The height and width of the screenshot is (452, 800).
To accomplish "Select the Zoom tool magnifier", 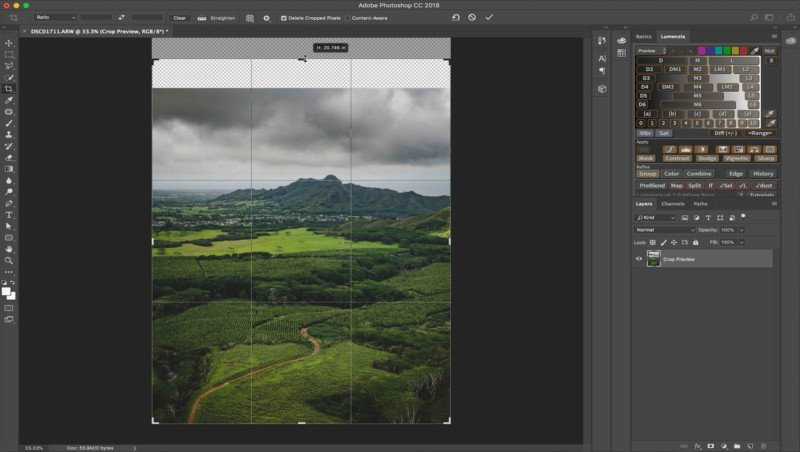I will pyautogui.click(x=9, y=260).
